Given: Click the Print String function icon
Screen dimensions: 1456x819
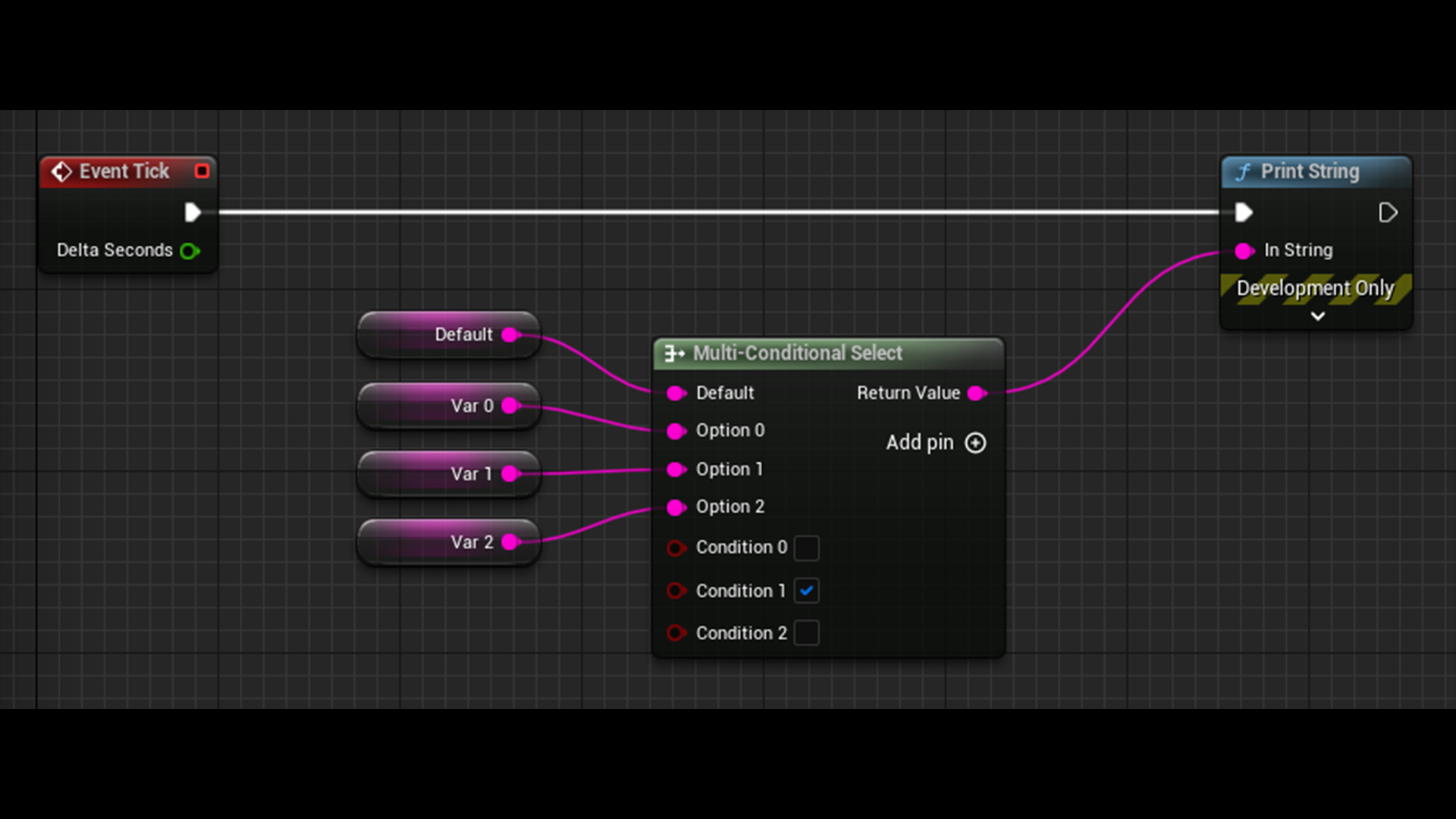Looking at the screenshot, I should point(1244,172).
